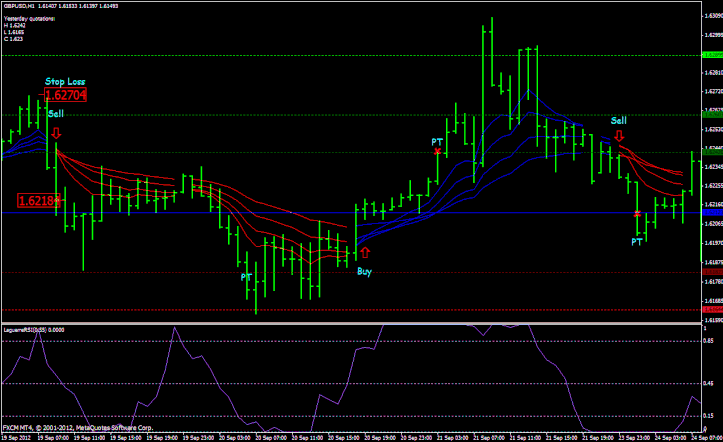This screenshot has height=442, width=723.
Task: Click the Yesterday quotations heading
Action: coord(29,18)
